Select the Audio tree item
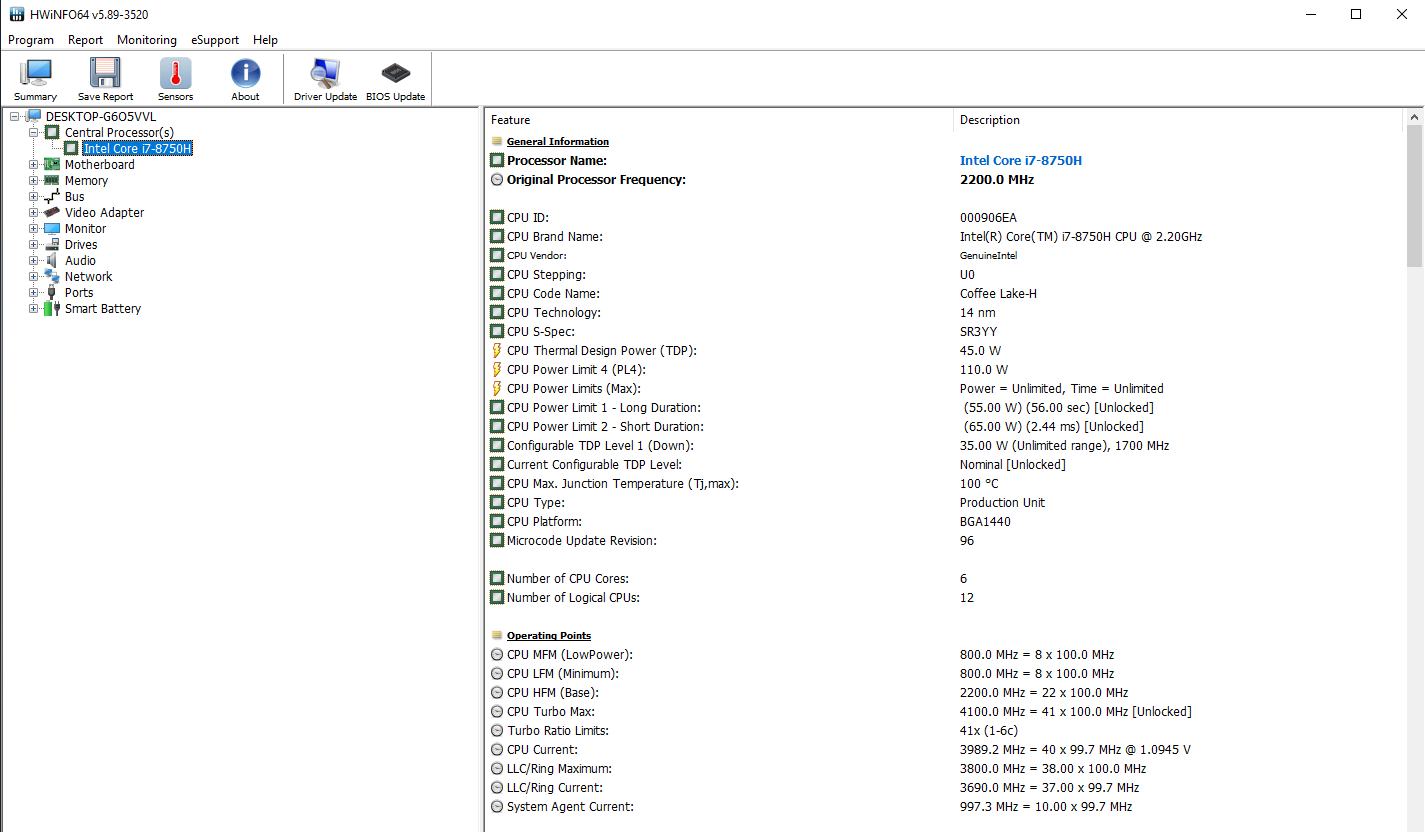1425x832 pixels. coord(81,261)
